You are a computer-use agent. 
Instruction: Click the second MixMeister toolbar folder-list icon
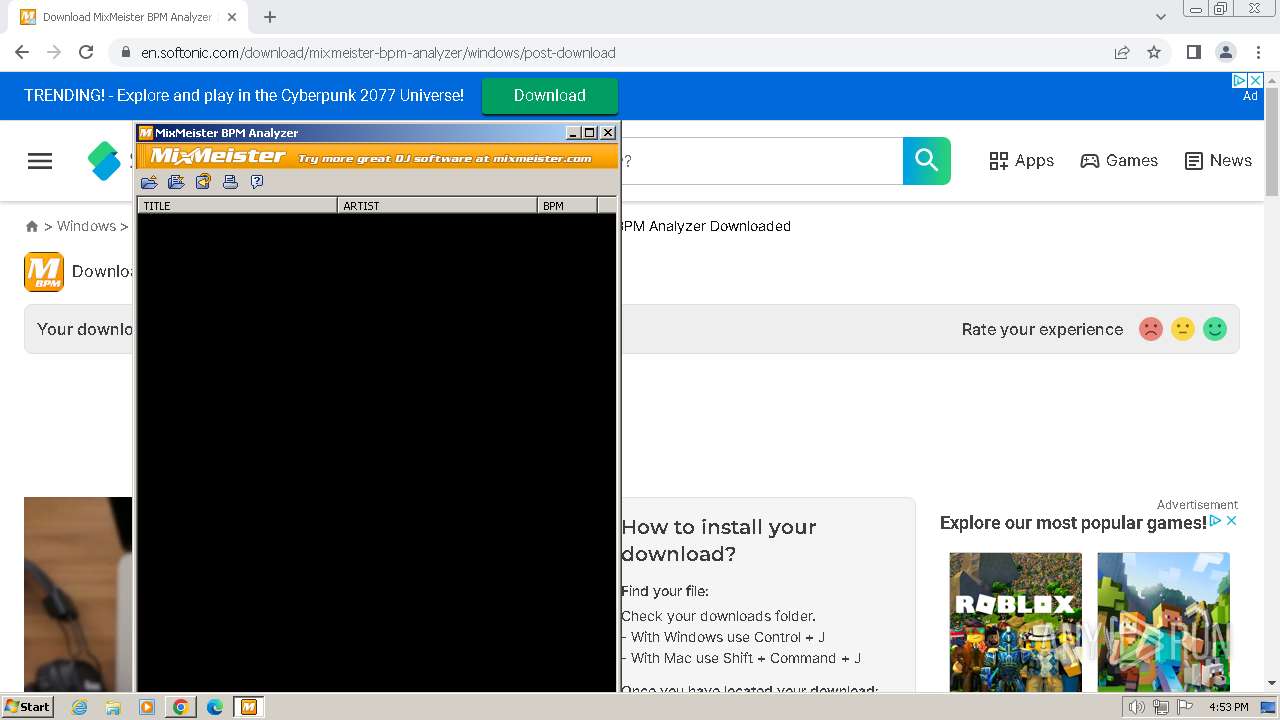coord(176,182)
